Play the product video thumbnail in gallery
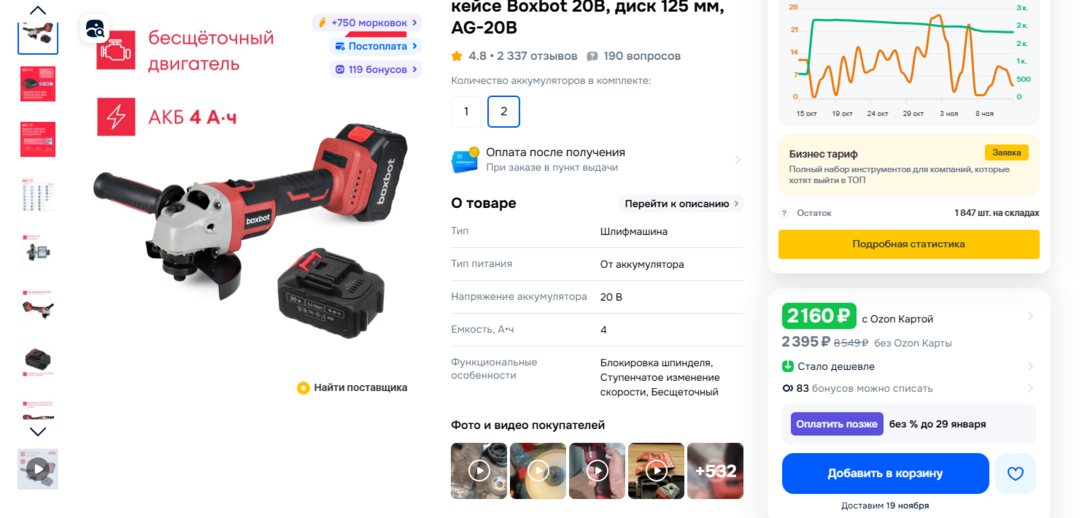 pos(38,469)
